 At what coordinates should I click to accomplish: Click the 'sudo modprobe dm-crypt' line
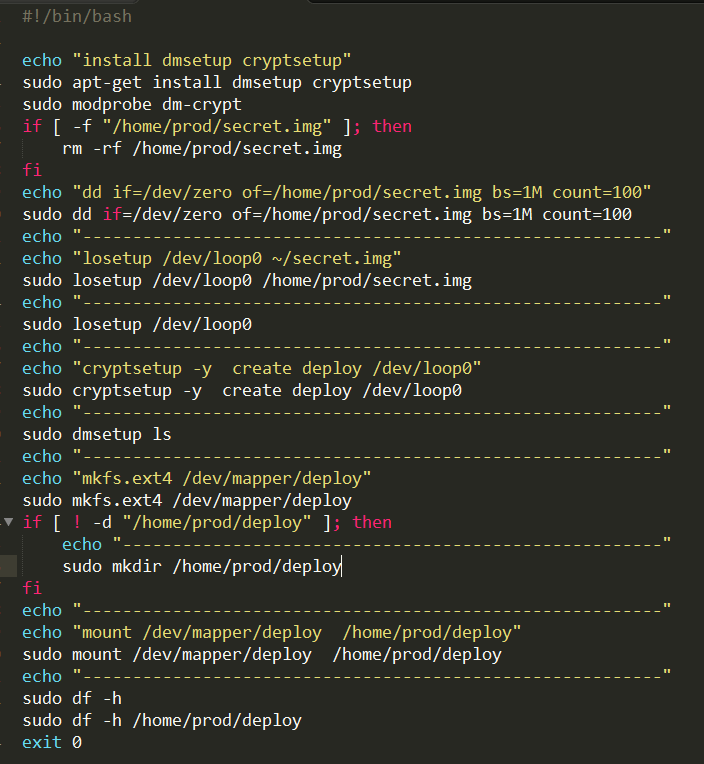(x=132, y=104)
